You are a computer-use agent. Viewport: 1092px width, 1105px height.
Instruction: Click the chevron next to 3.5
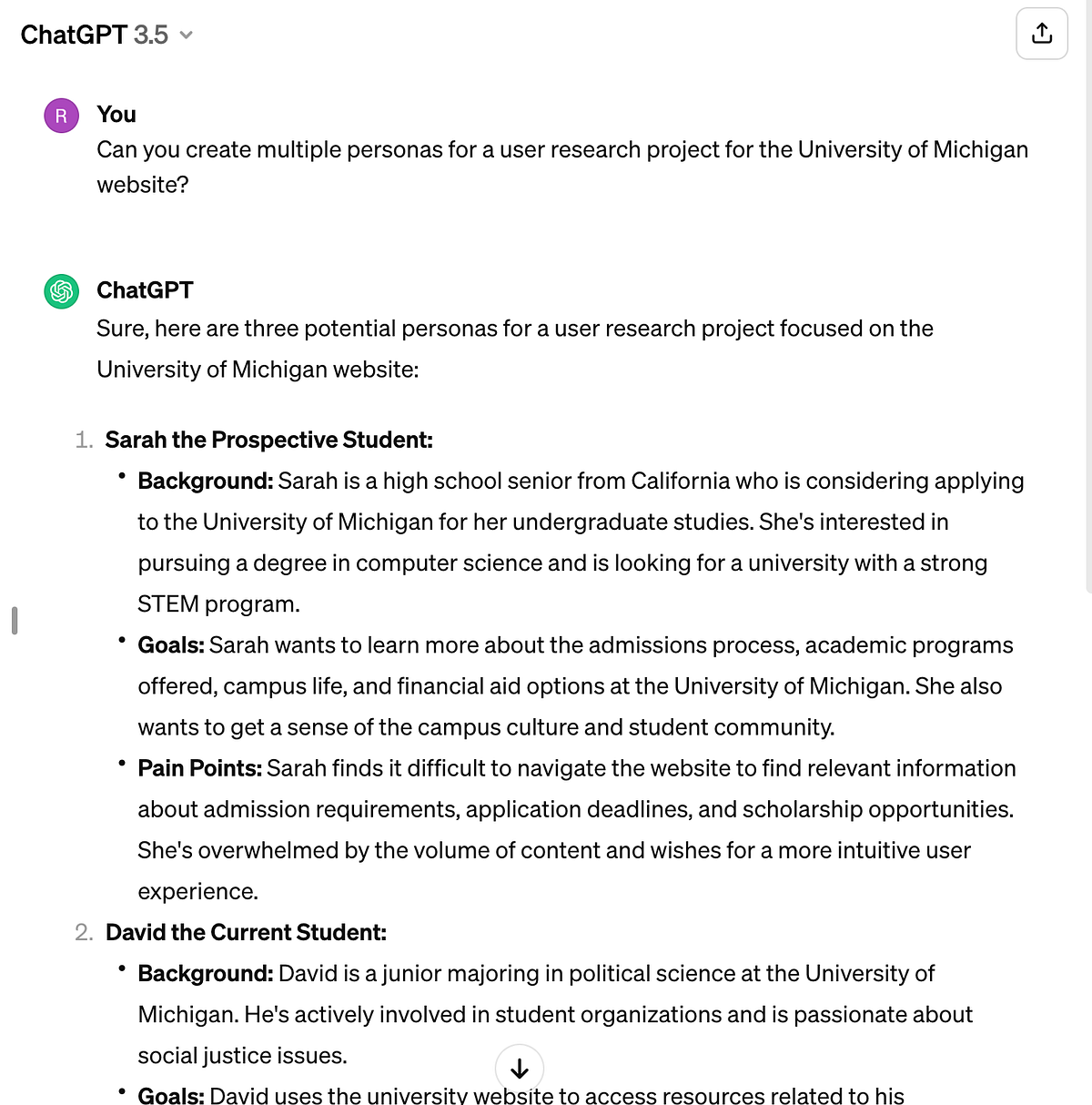pos(187,35)
